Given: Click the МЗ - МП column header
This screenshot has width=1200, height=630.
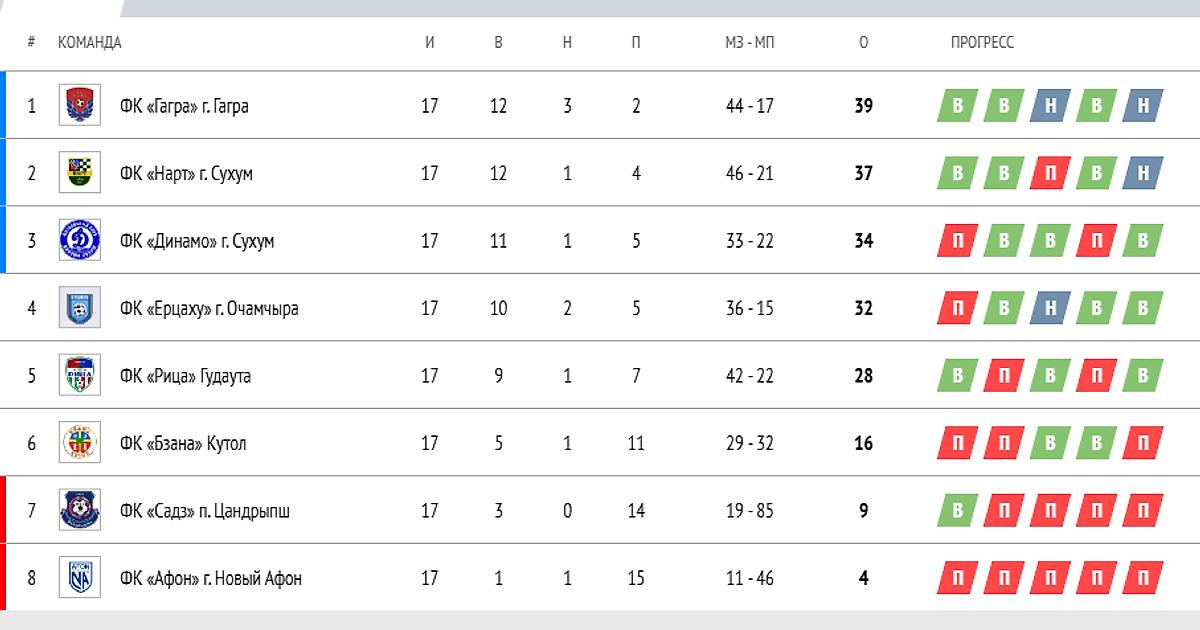Looking at the screenshot, I should (x=750, y=42).
